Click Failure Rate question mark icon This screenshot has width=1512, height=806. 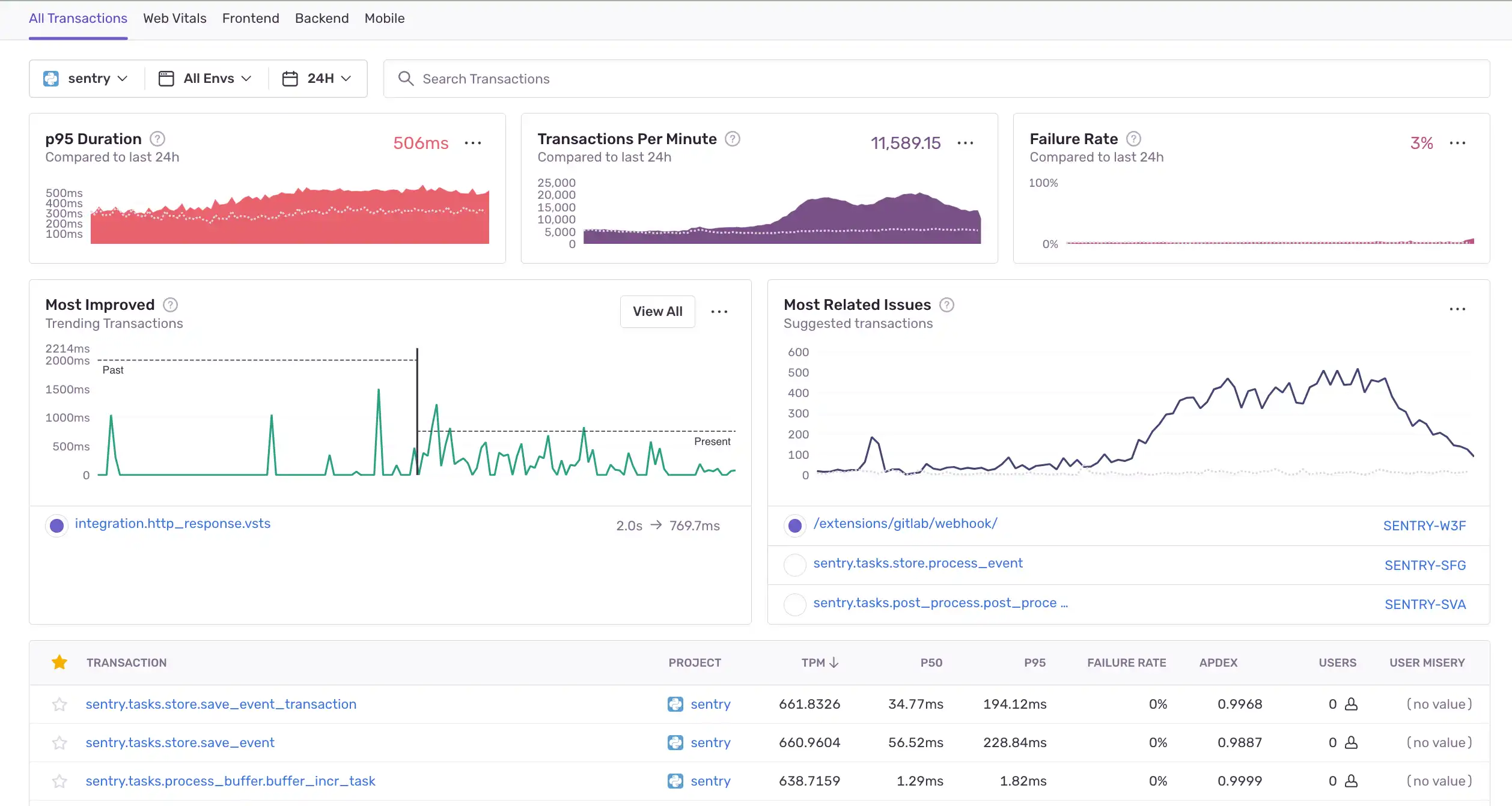point(1133,139)
